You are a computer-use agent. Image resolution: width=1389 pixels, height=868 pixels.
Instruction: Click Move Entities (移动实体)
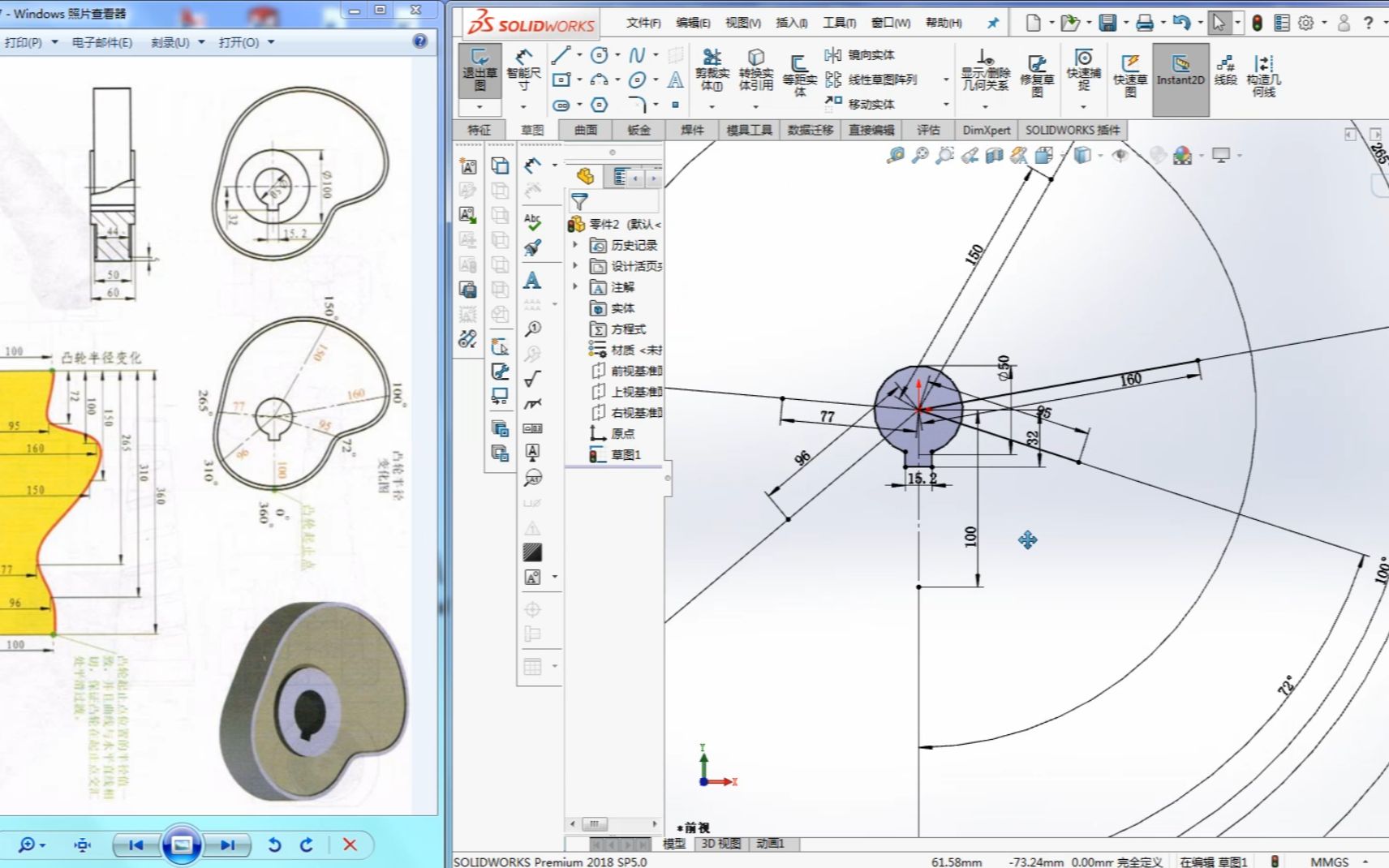[x=859, y=104]
